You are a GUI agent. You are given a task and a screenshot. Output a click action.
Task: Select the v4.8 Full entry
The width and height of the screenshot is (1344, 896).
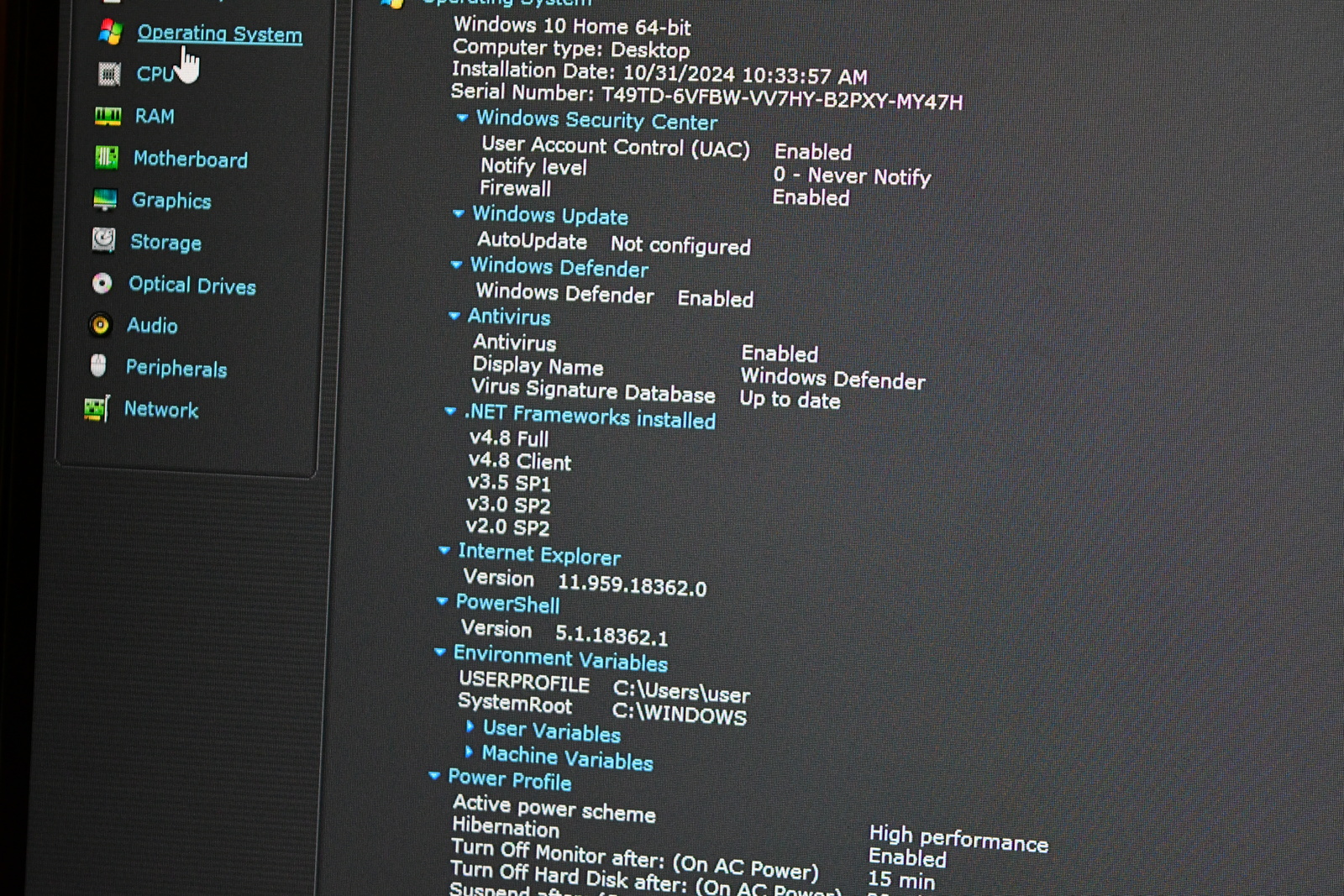[x=508, y=438]
